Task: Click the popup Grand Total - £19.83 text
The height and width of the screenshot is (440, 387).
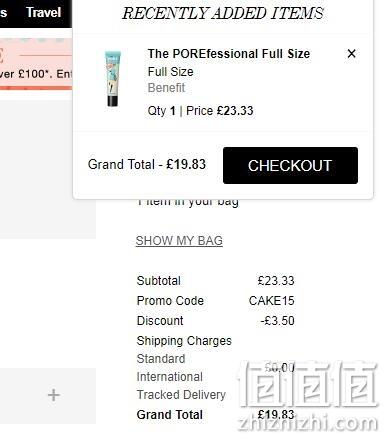Action: point(147,164)
